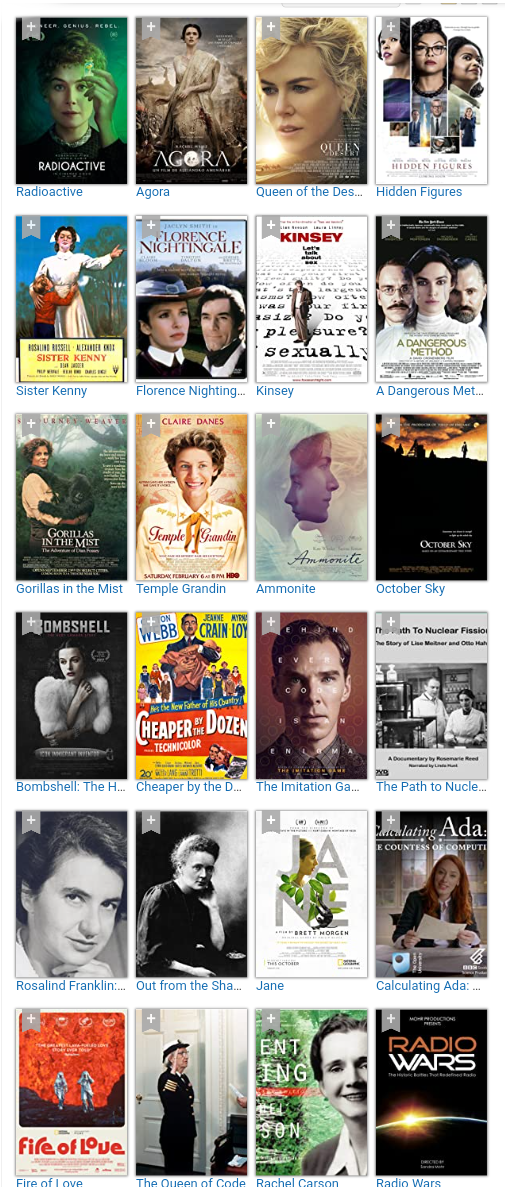Open the Calculating Ada title link
This screenshot has height=1202, width=505.
click(429, 986)
